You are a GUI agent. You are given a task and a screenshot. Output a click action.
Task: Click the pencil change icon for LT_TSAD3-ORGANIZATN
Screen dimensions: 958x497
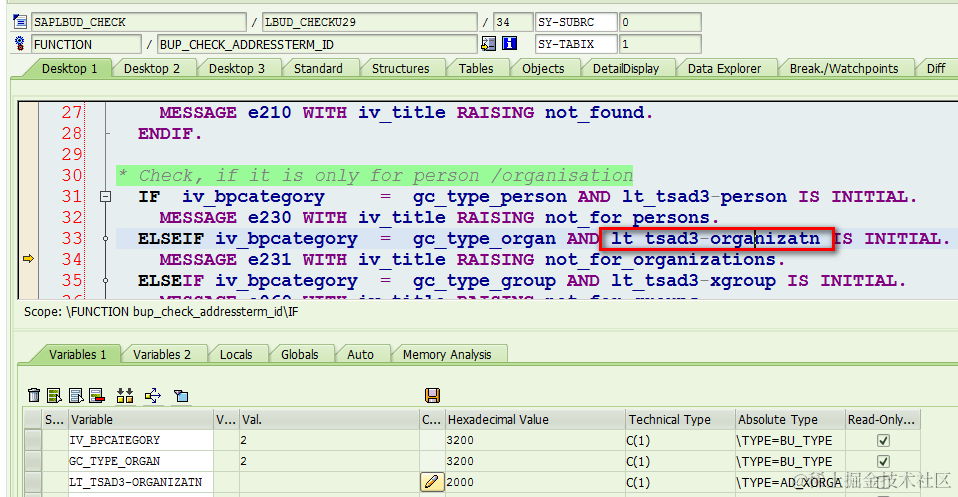(431, 482)
